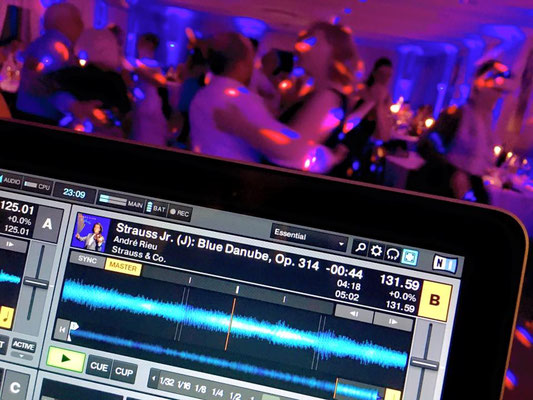Click deck B +0.0% tempo value

[x=402, y=296]
